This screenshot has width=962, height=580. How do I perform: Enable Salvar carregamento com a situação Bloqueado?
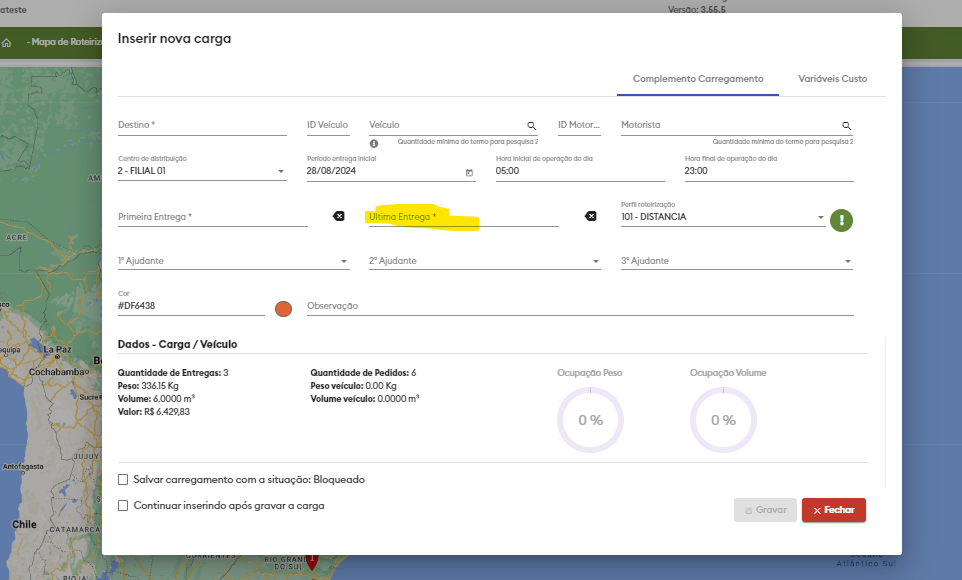point(123,480)
